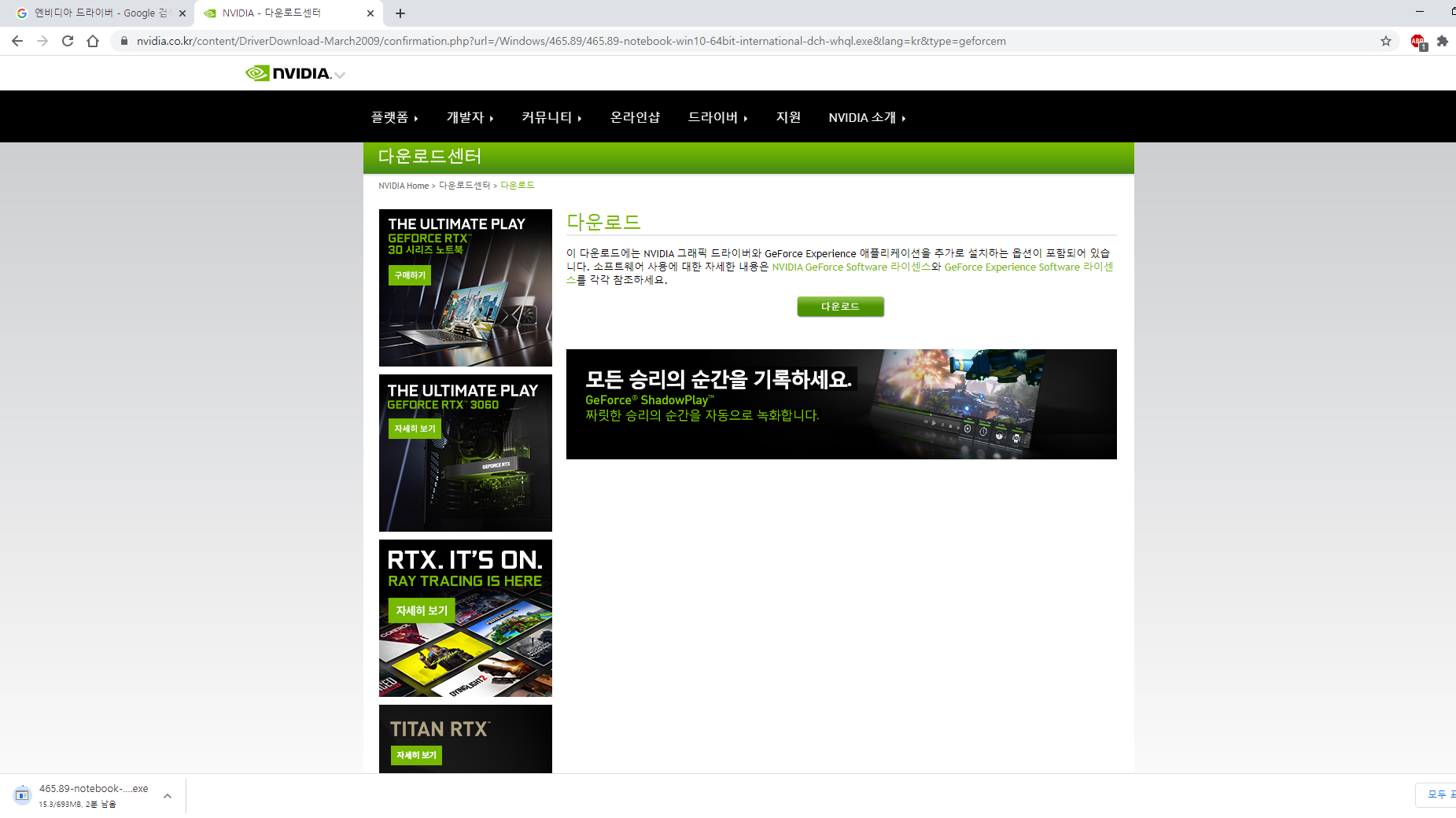Click 자세히 보기 on RTX 3060 banner

click(415, 429)
